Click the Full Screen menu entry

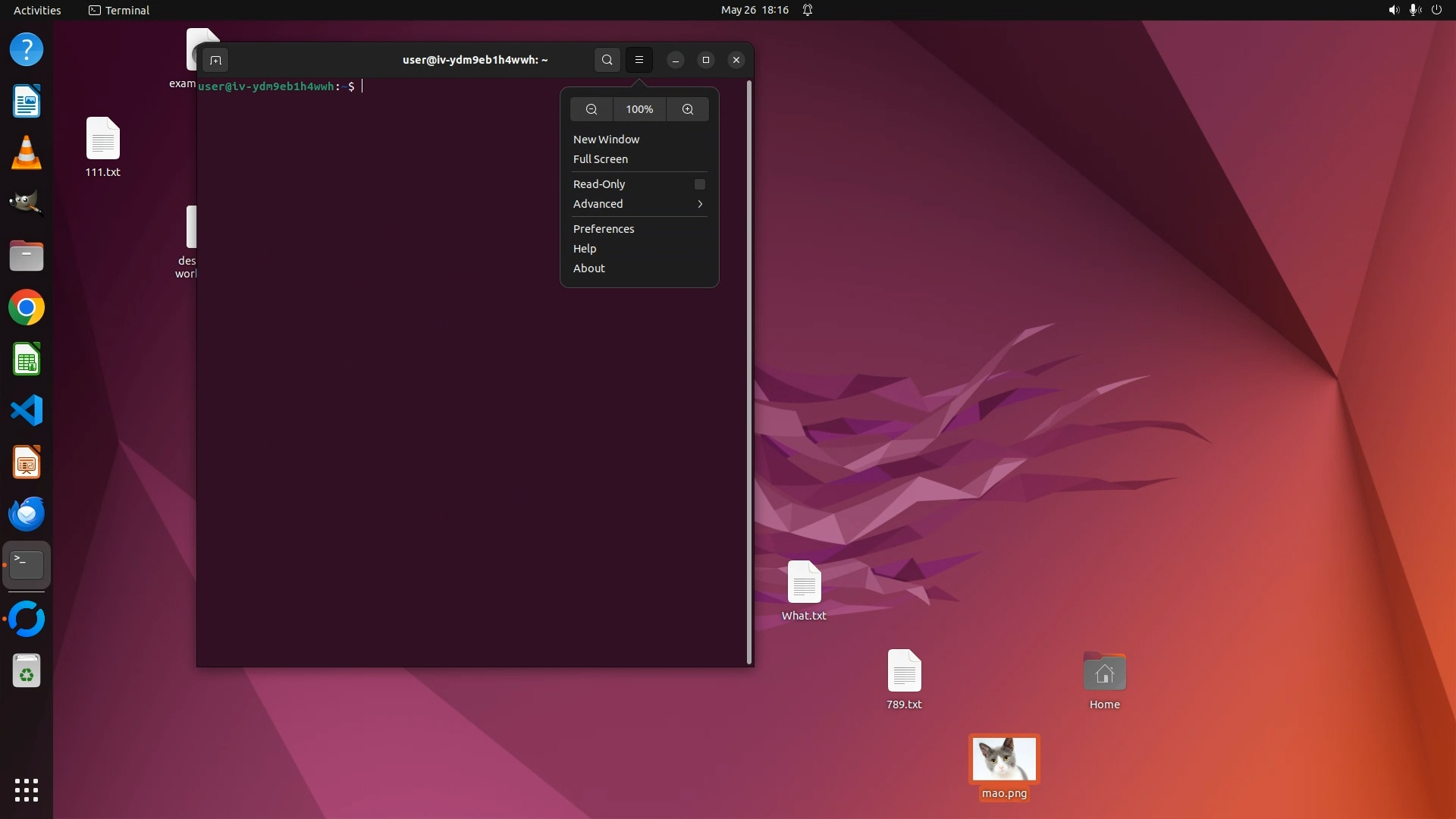(x=601, y=159)
